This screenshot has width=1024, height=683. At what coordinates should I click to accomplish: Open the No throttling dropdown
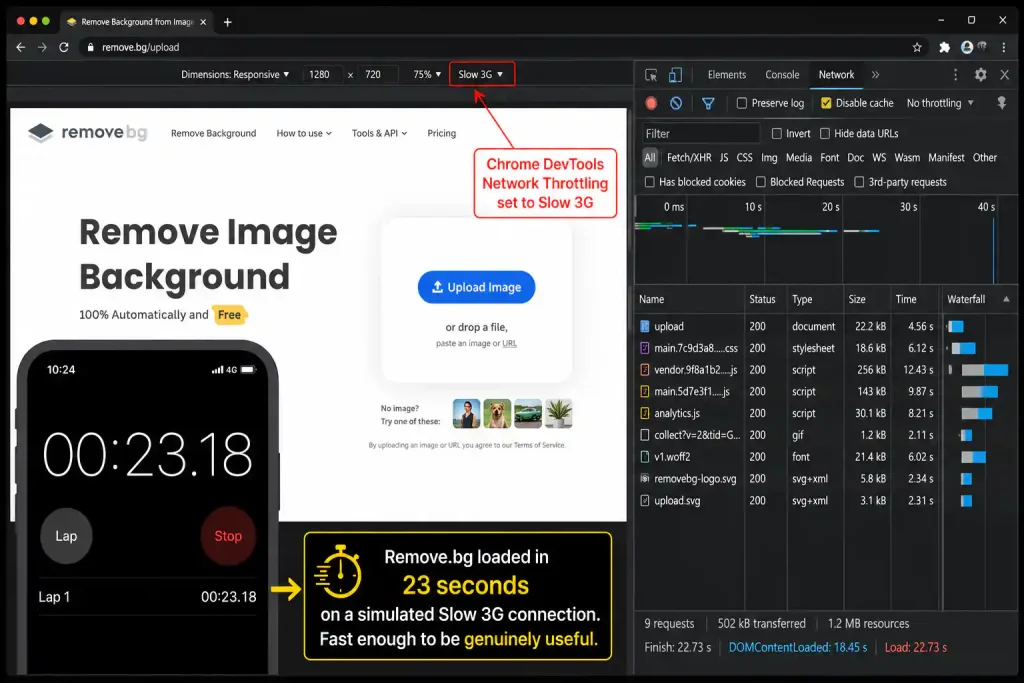940,103
